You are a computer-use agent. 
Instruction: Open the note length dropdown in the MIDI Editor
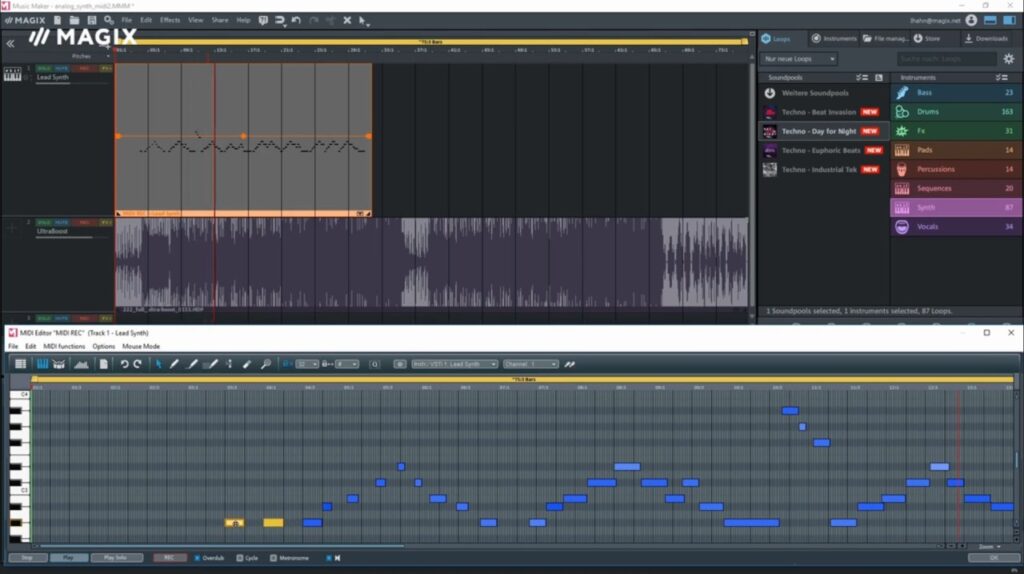[347, 364]
